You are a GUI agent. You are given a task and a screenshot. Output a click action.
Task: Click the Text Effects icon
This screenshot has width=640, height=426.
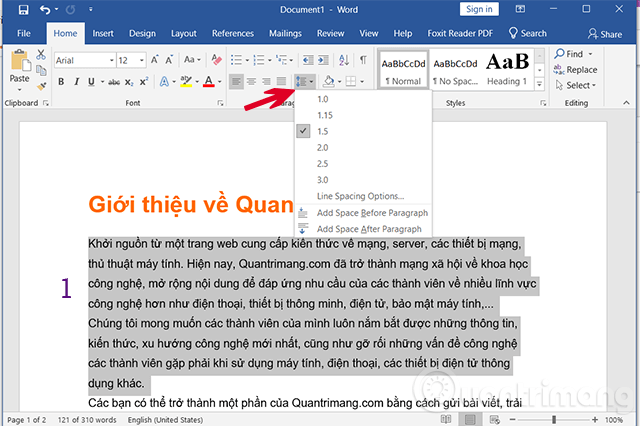[x=164, y=82]
